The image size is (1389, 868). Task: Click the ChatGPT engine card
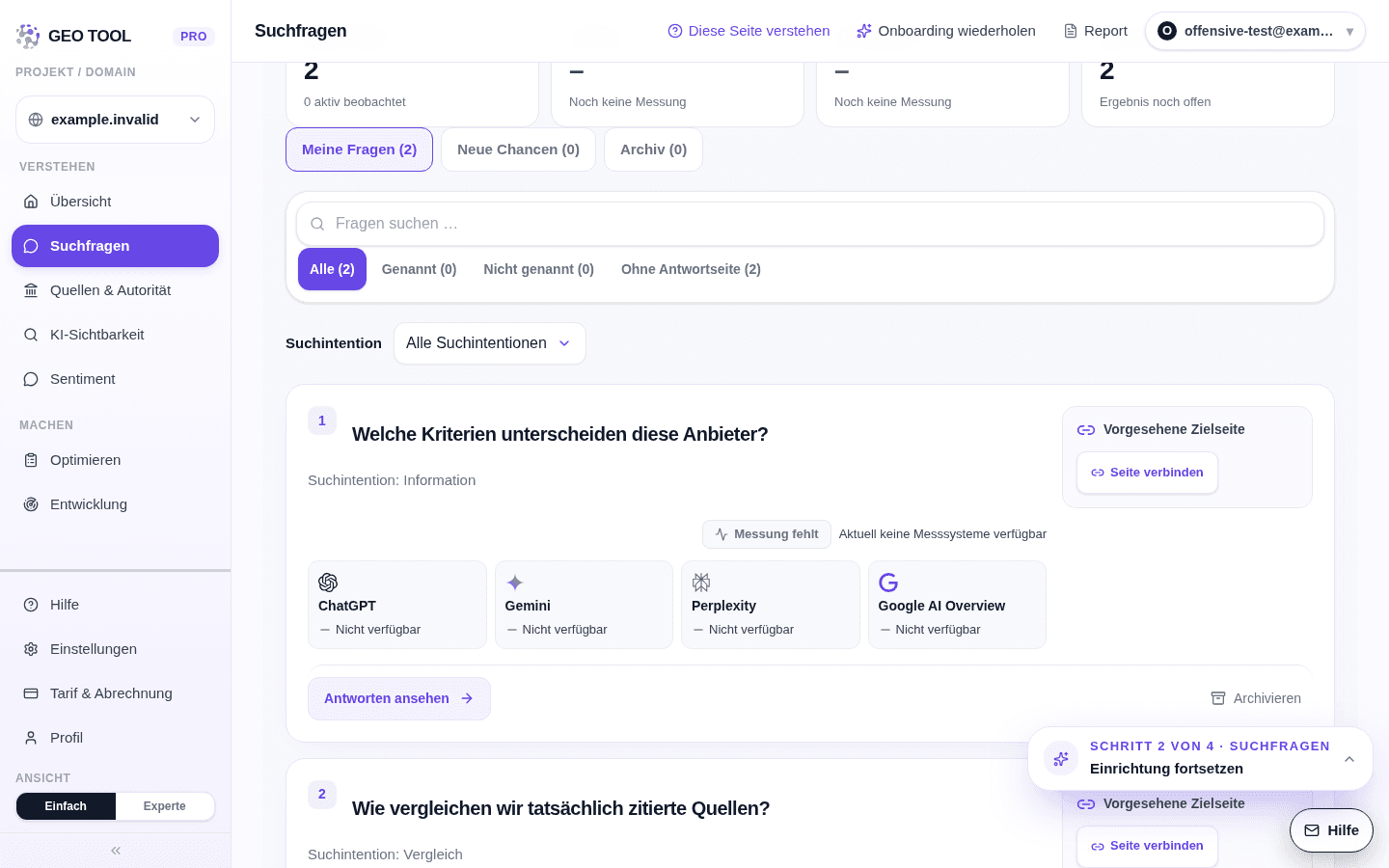[x=397, y=605]
